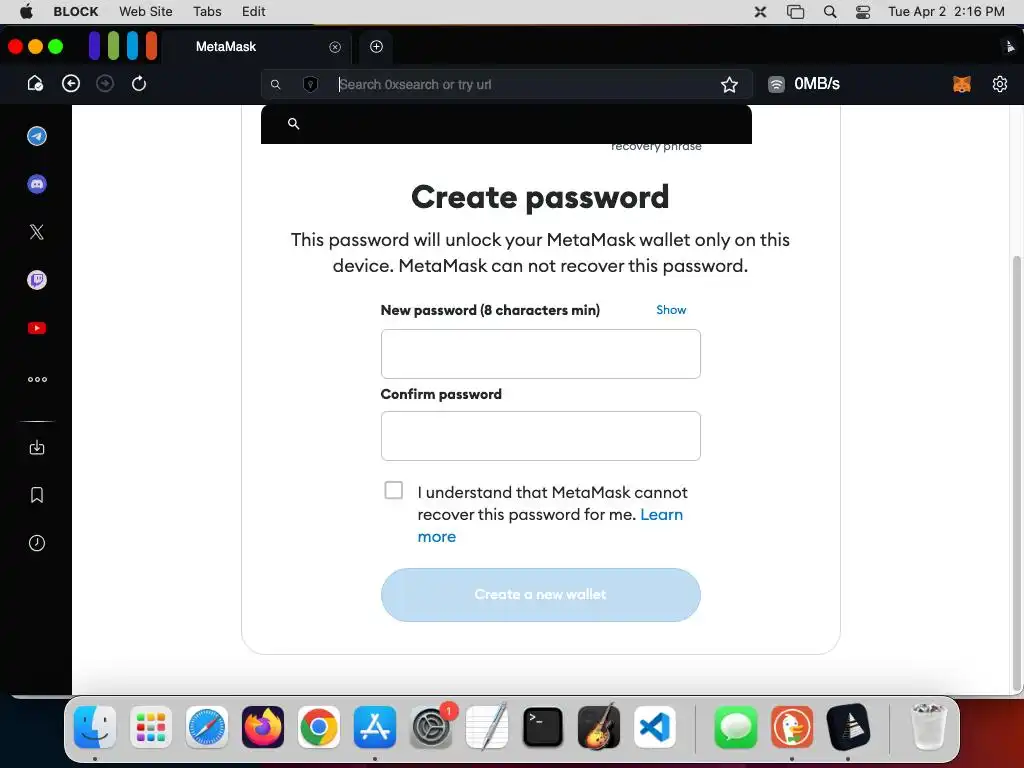The height and width of the screenshot is (768, 1024).
Task: Click Show to reveal the password
Action: coord(671,310)
